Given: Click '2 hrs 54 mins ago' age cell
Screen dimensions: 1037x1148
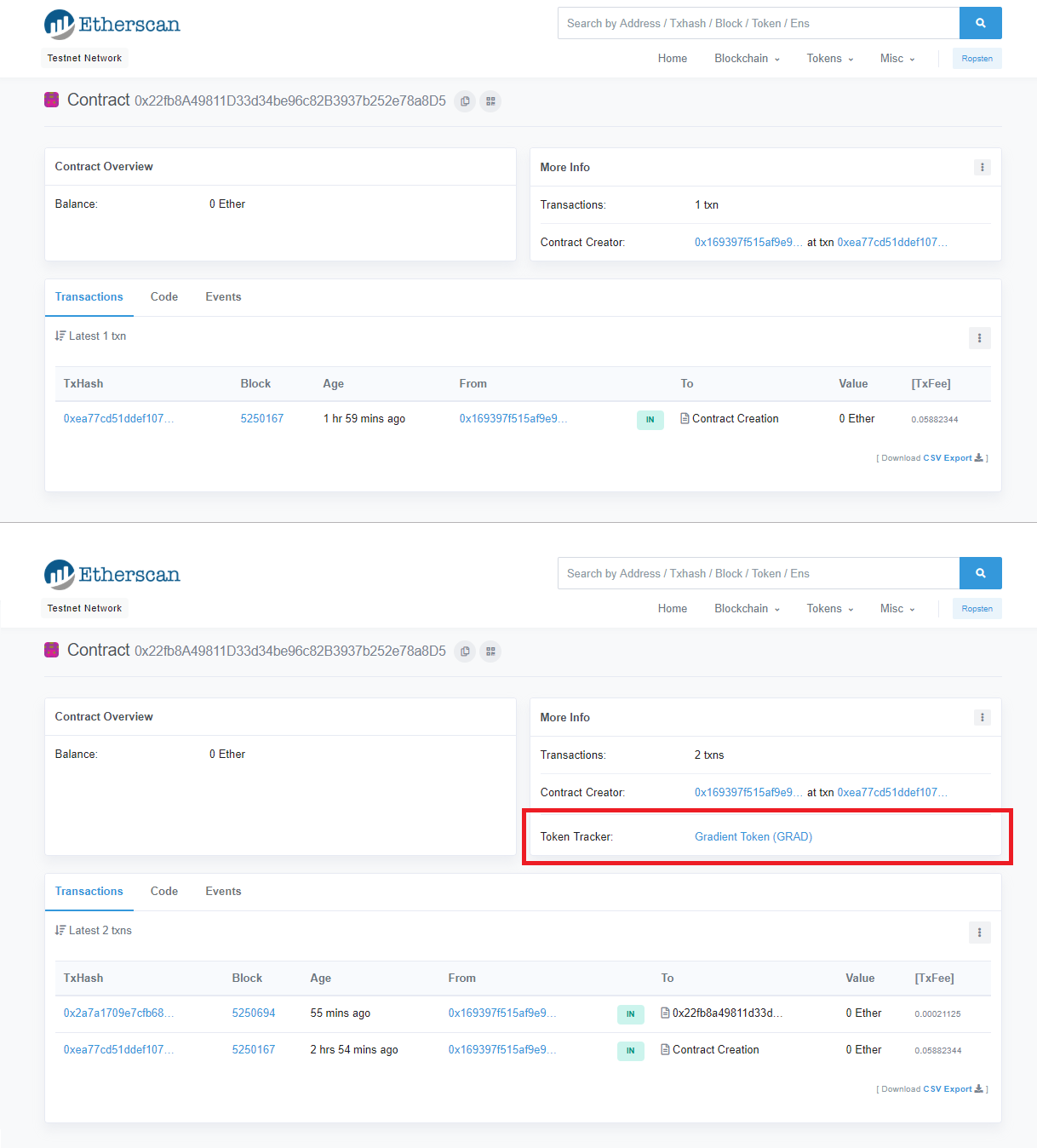Looking at the screenshot, I should [x=354, y=1049].
